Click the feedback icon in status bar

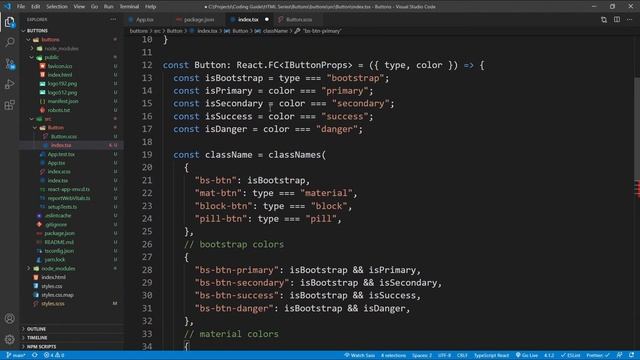619,355
